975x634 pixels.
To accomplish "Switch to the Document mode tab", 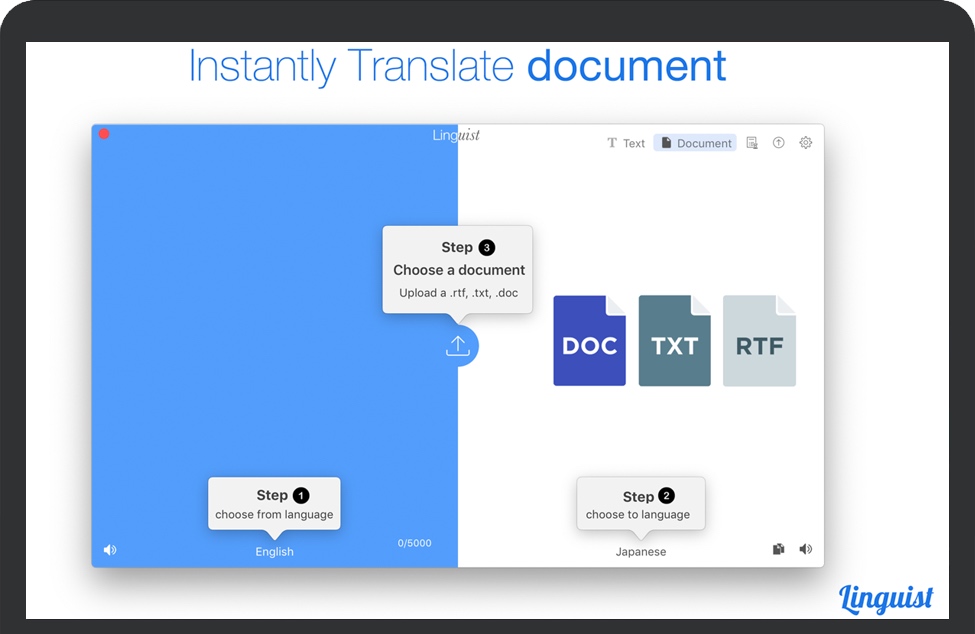I will [696, 143].
